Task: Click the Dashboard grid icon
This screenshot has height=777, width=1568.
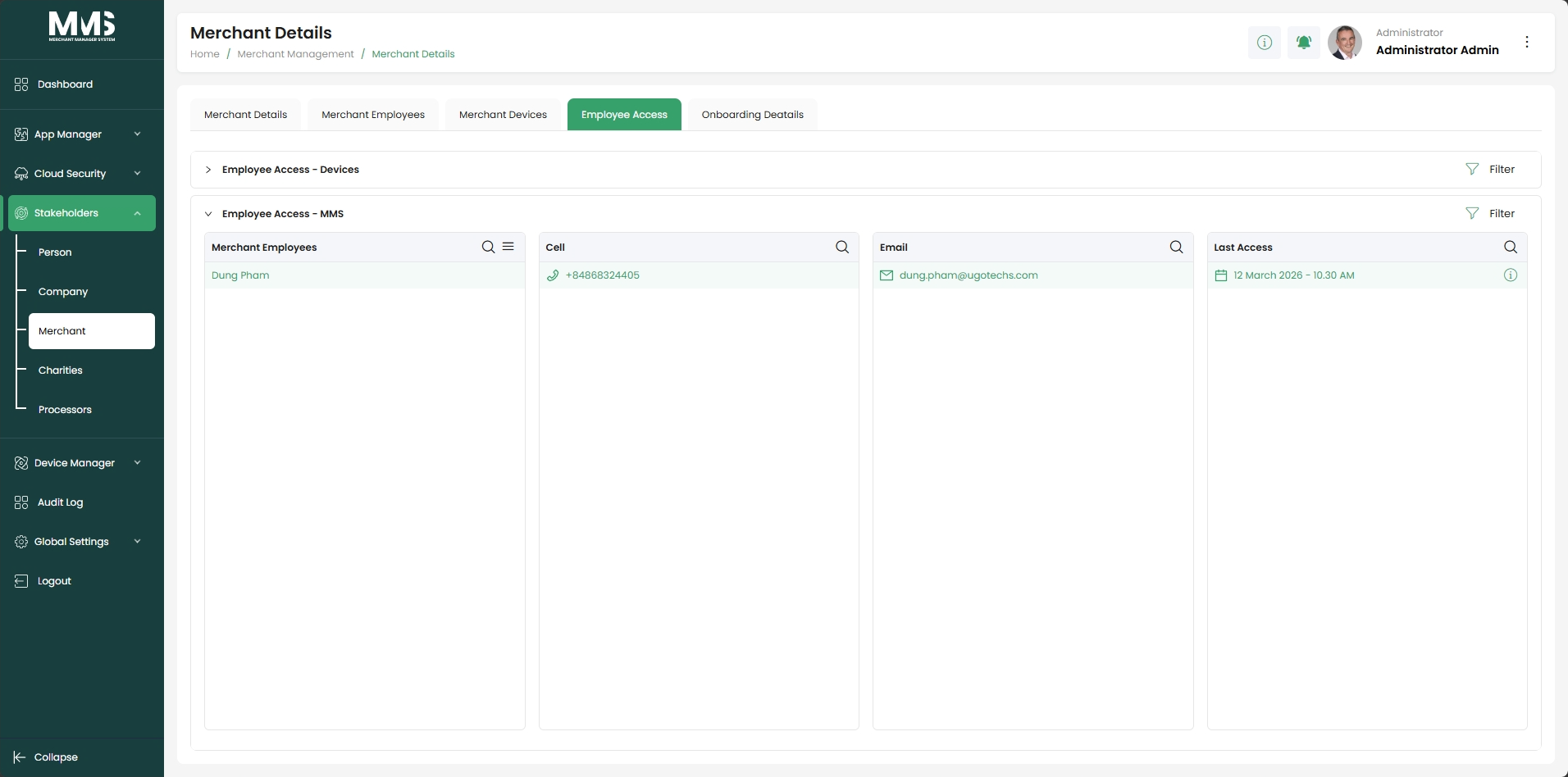Action: click(x=21, y=84)
